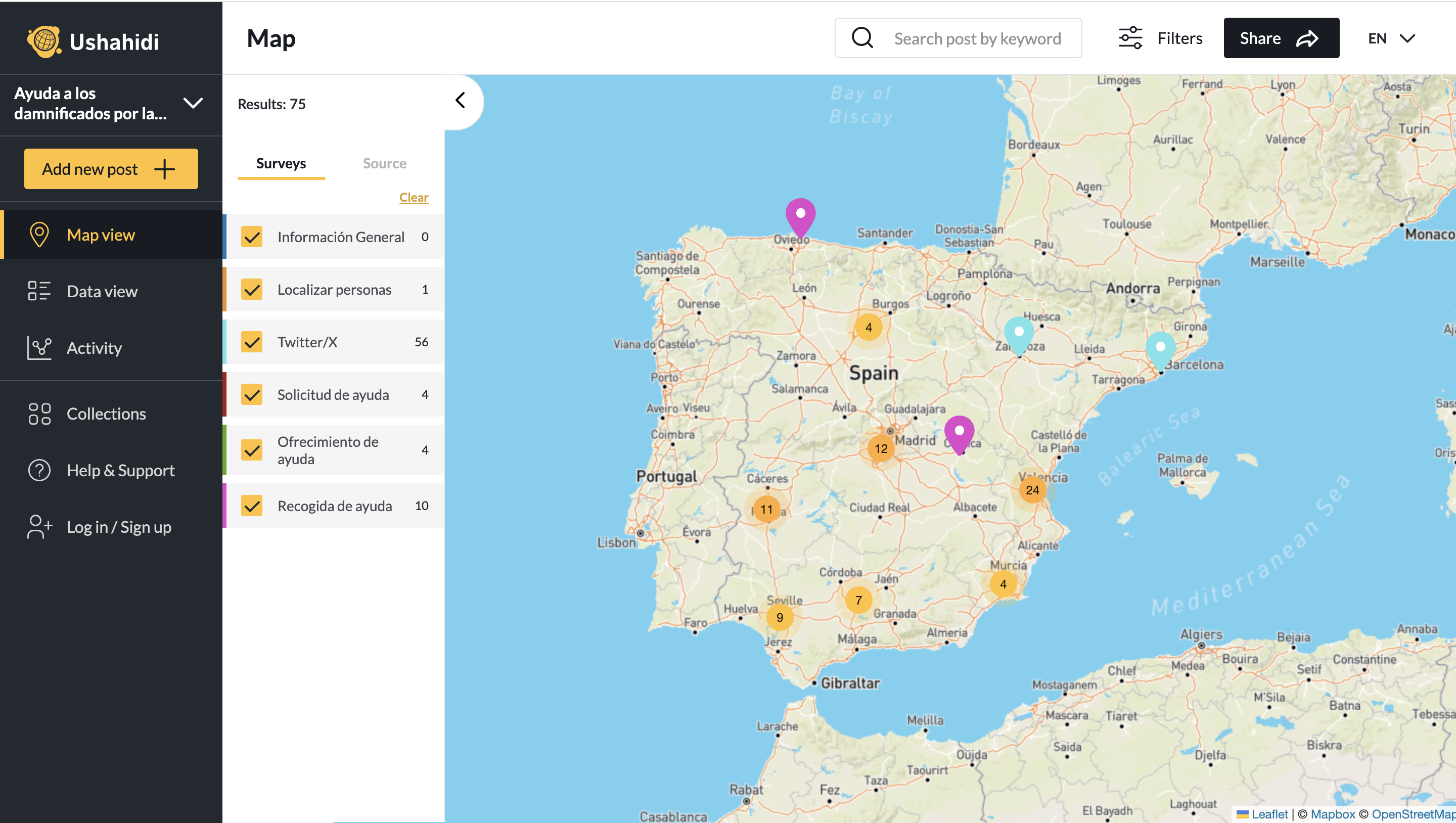Click the Log in user-plus icon
This screenshot has width=1456, height=823.
[x=39, y=527]
